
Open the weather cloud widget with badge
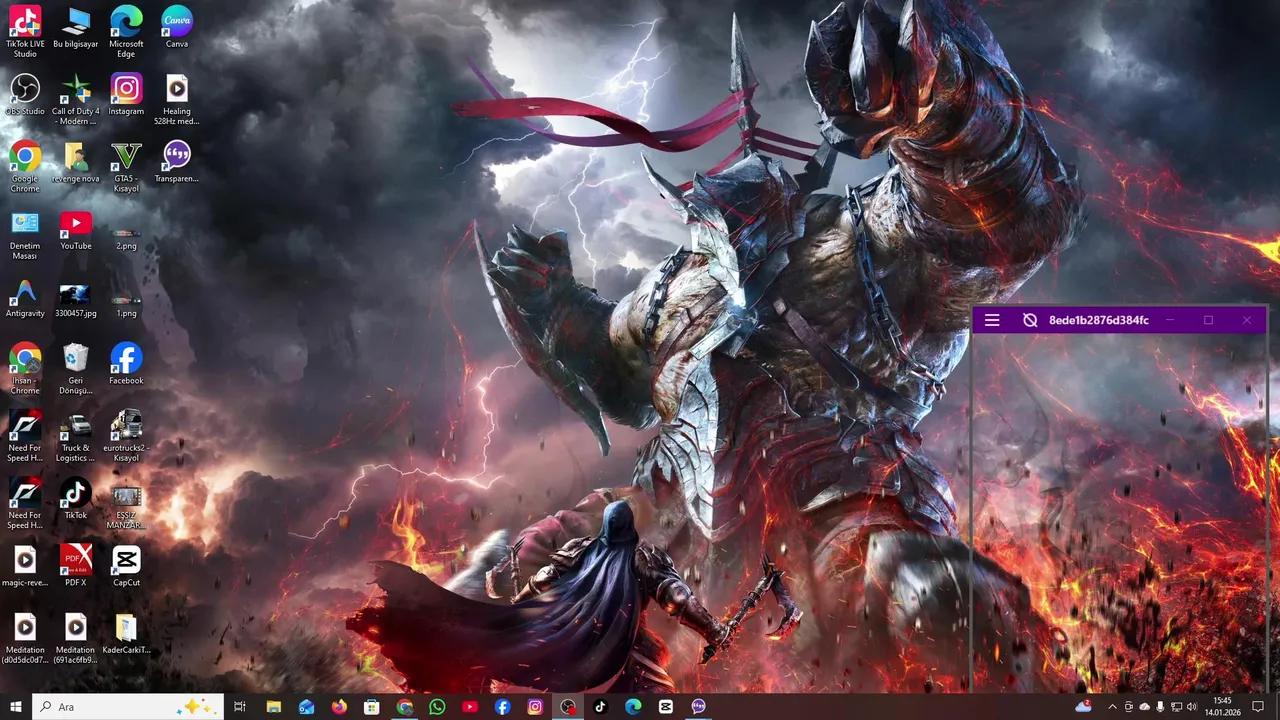1083,706
